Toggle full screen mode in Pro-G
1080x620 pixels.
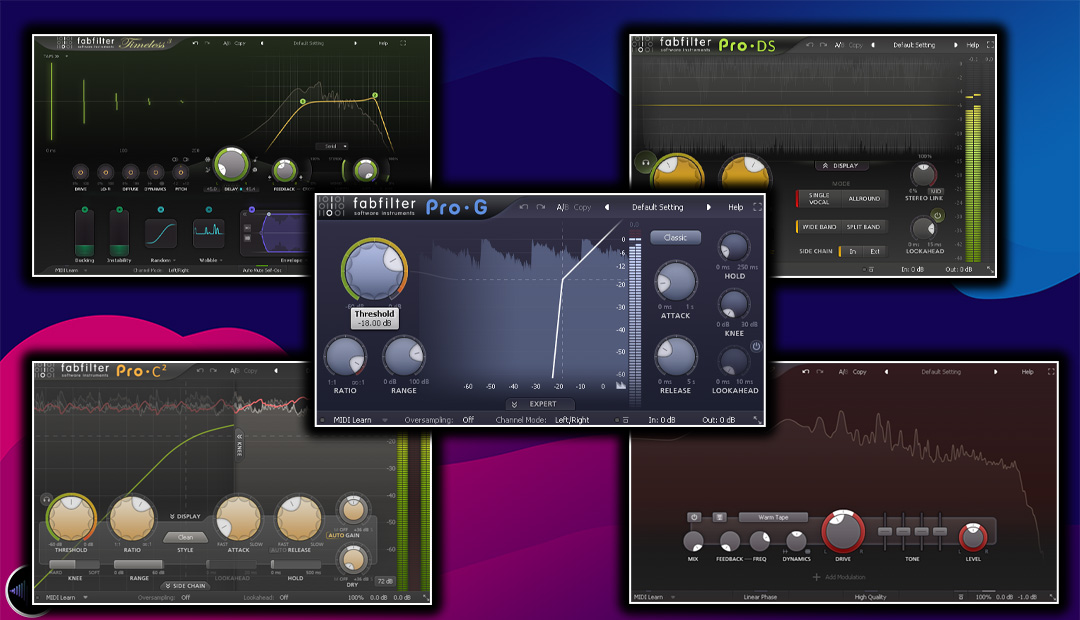tap(757, 207)
